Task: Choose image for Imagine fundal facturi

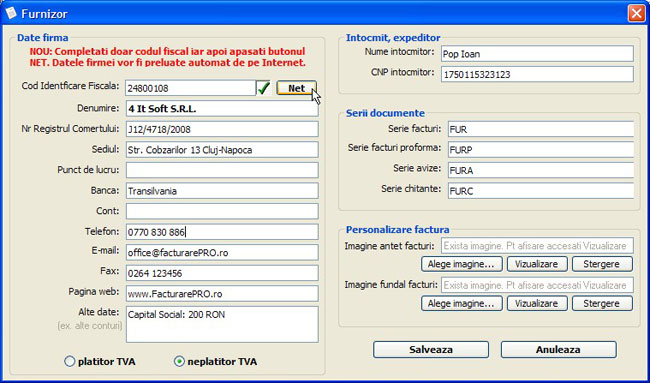Action: [462, 303]
